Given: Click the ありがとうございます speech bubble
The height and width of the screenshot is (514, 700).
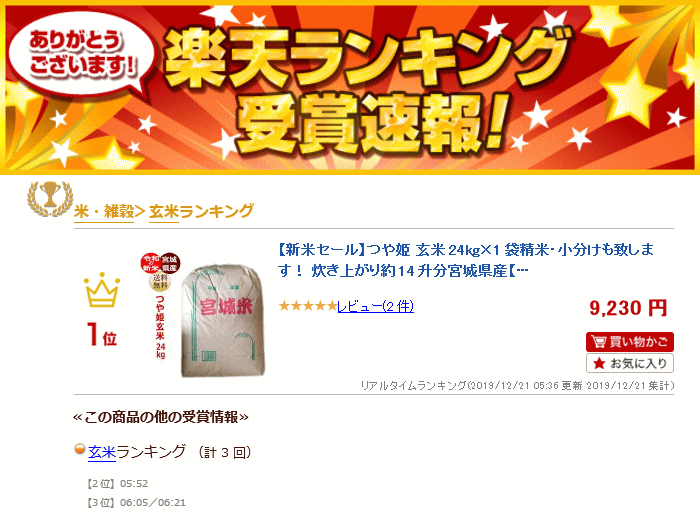Looking at the screenshot, I should coord(81,53).
